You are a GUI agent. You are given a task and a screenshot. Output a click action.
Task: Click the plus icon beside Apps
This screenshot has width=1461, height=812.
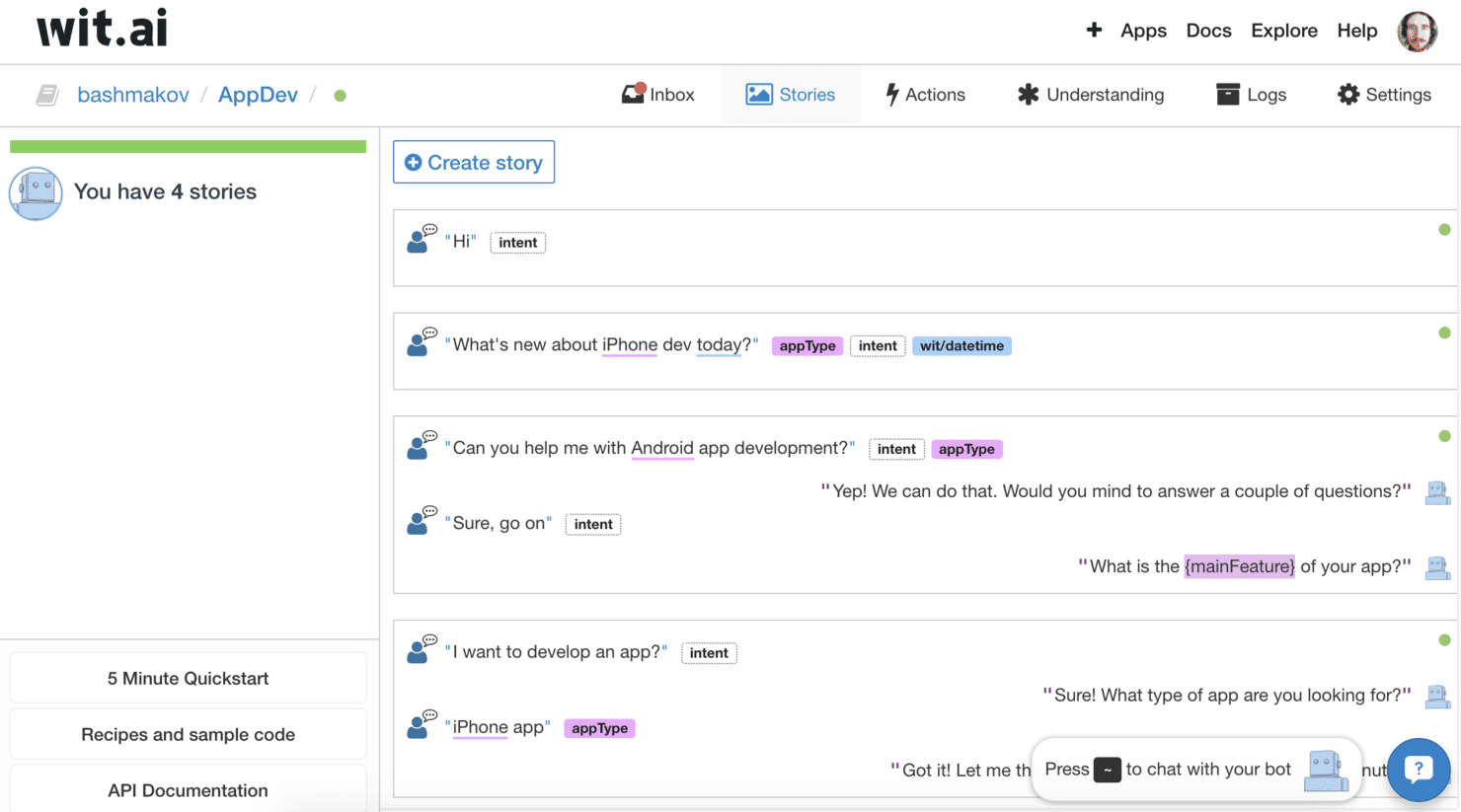tap(1094, 30)
